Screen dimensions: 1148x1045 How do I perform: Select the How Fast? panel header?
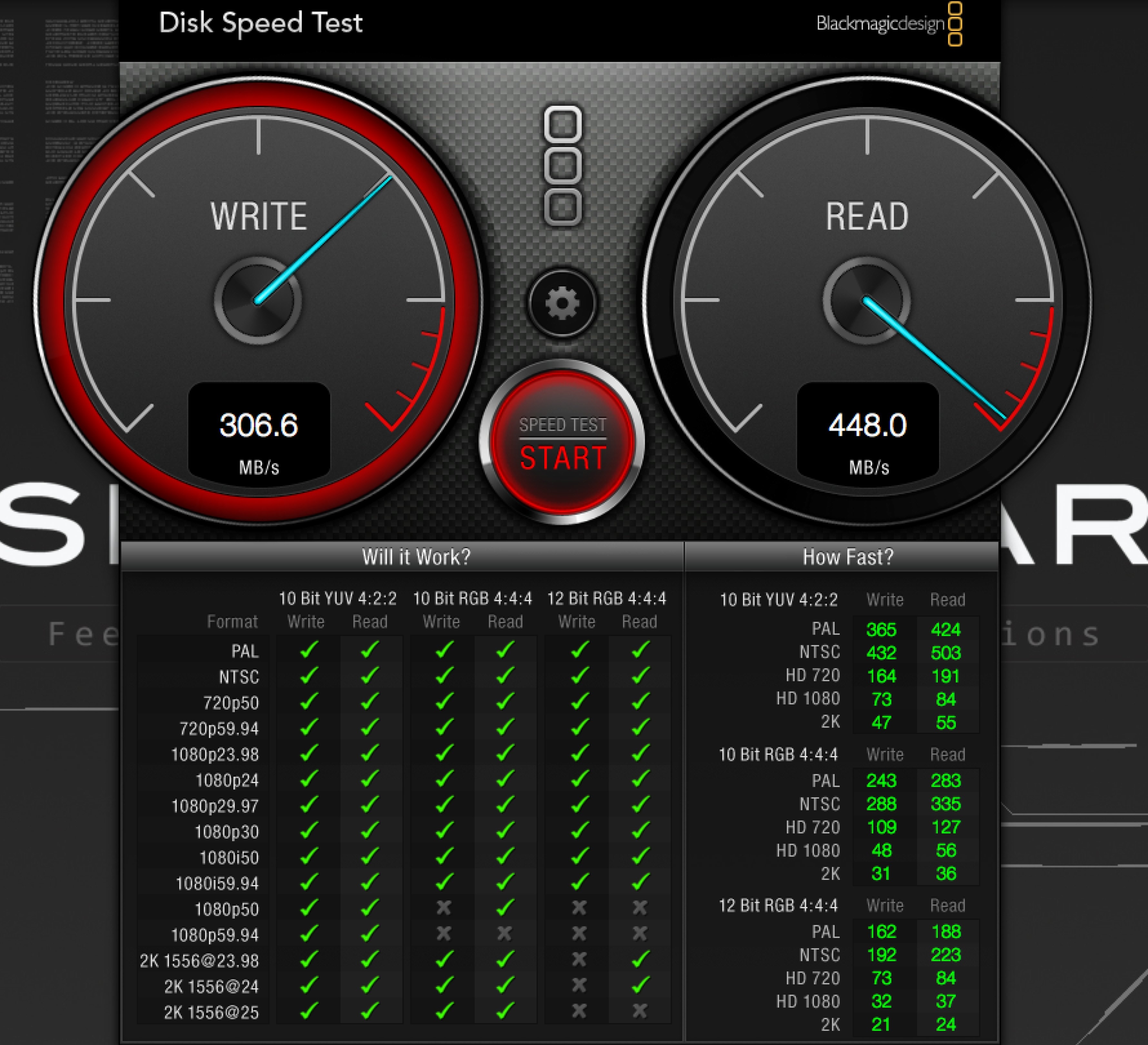pos(848,557)
